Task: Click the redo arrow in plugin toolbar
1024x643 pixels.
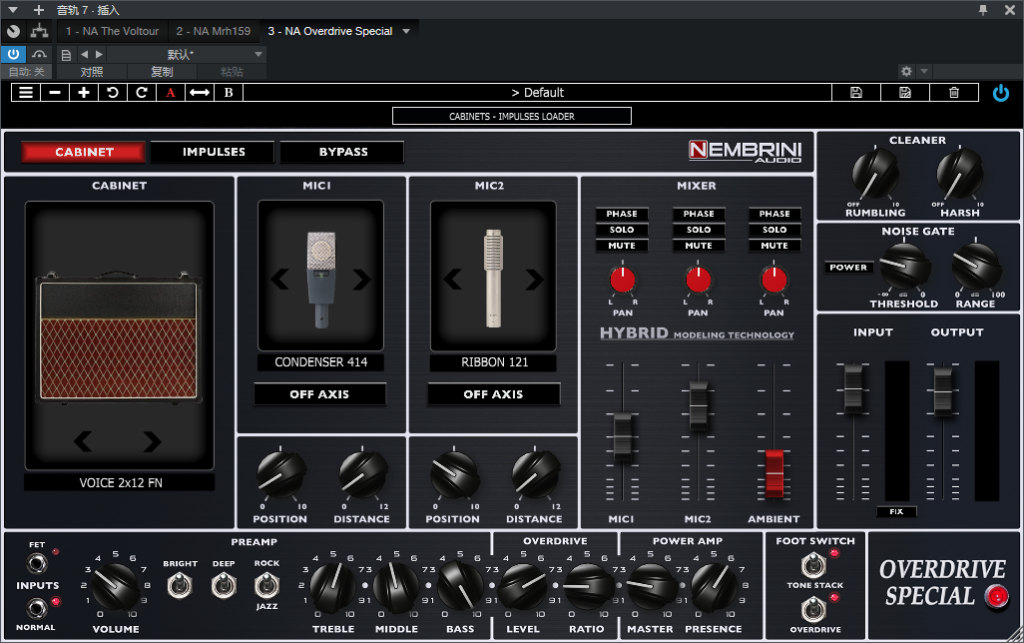Action: pyautogui.click(x=142, y=92)
